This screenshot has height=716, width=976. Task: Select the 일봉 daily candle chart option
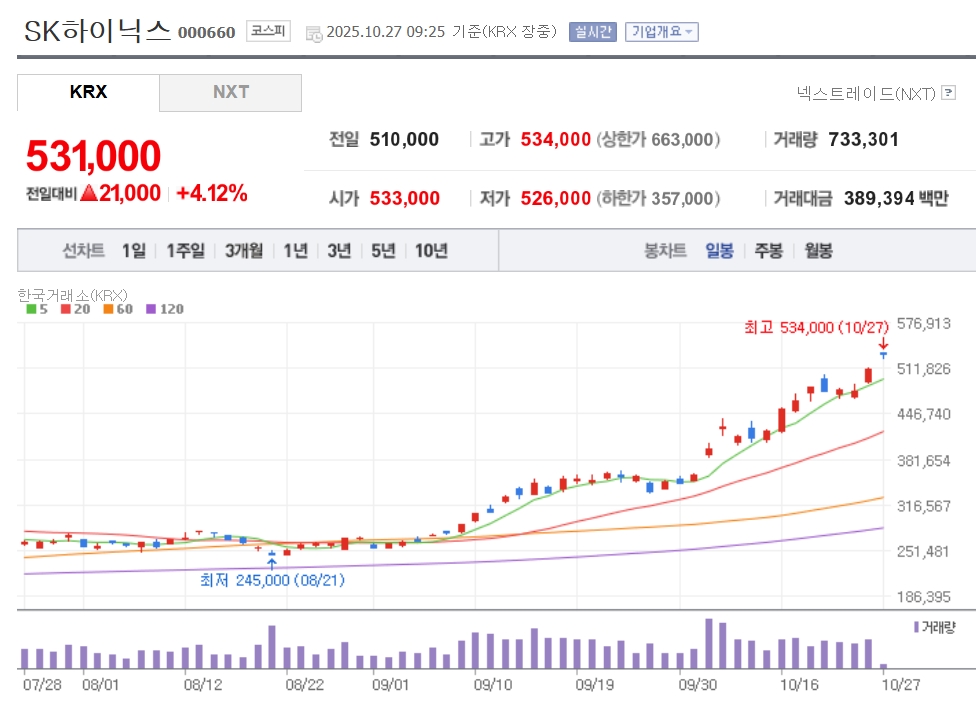coord(719,250)
